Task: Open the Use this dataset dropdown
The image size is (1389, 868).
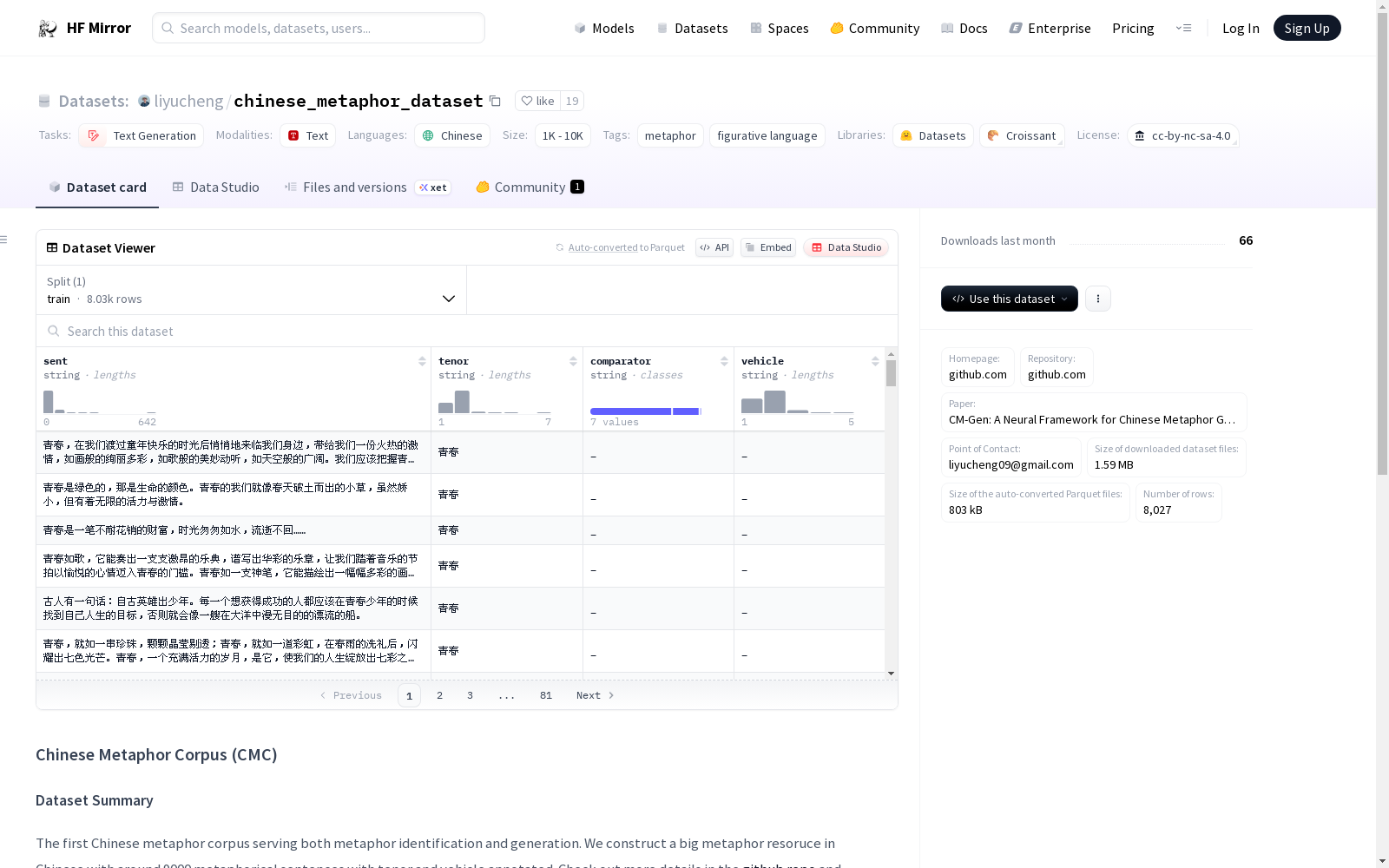Action: 1010,299
